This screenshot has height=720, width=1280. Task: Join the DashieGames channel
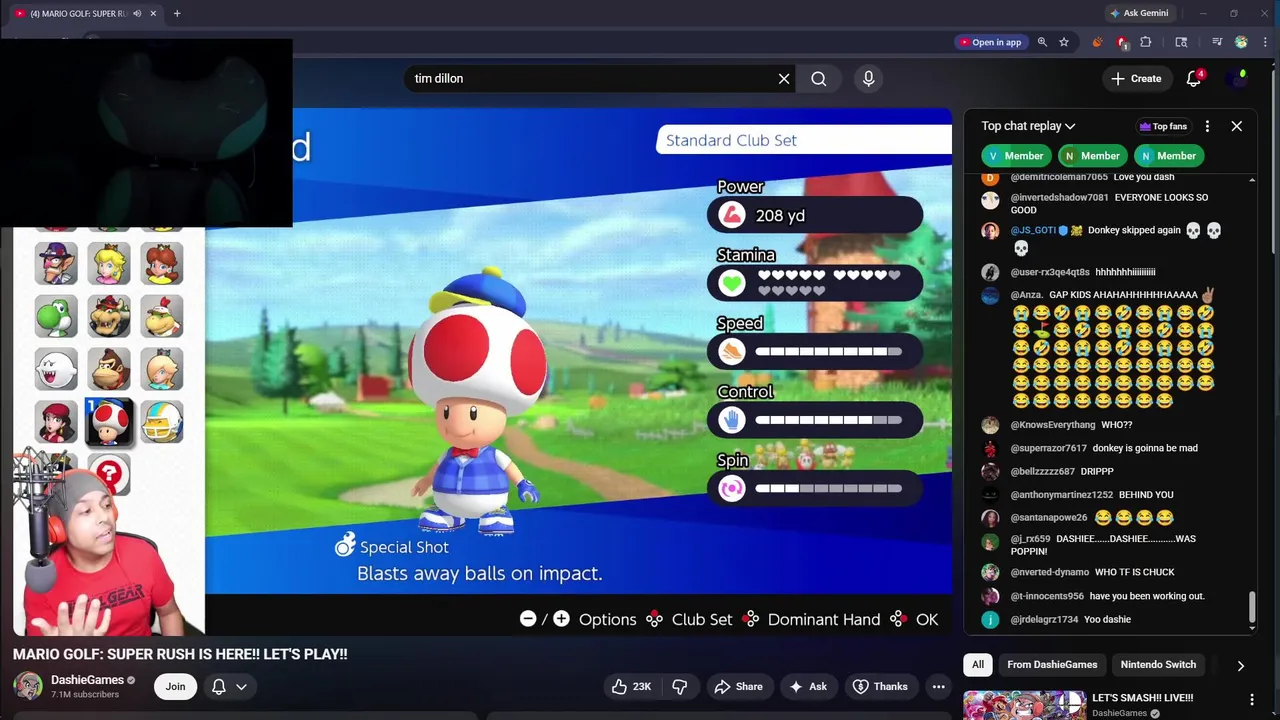175,686
